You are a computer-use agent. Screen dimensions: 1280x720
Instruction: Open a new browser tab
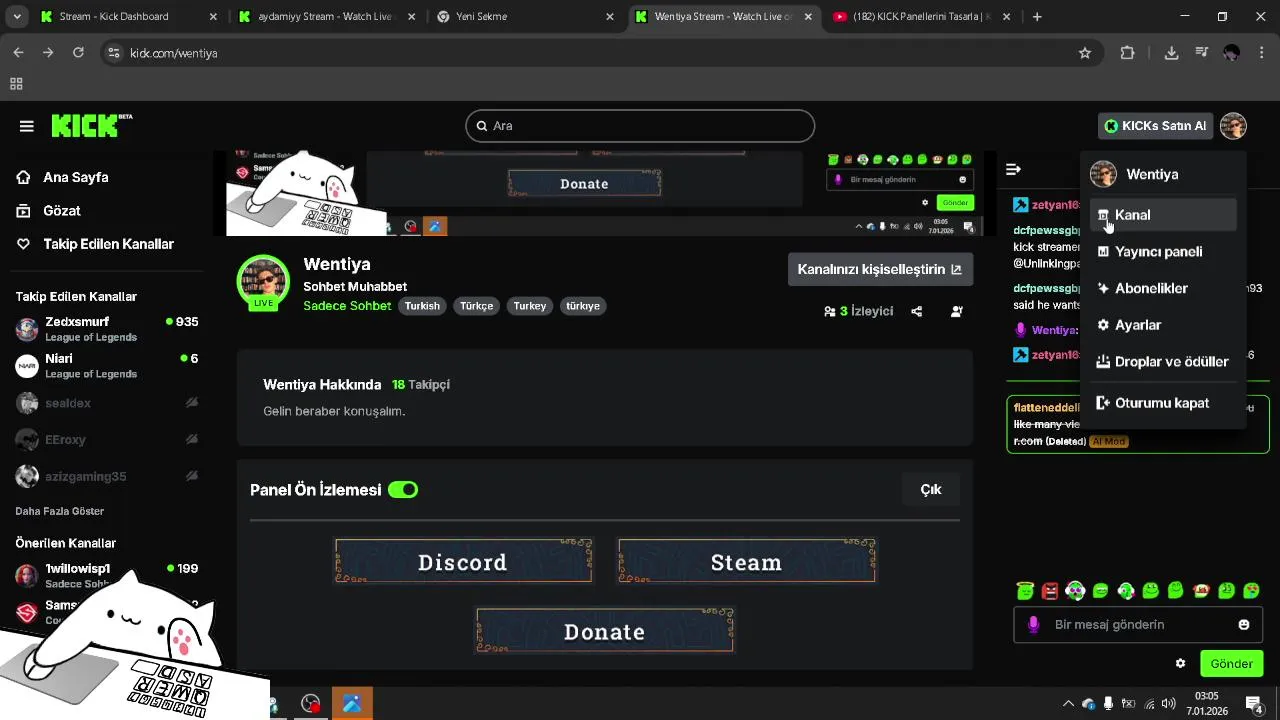pyautogui.click(x=1037, y=16)
